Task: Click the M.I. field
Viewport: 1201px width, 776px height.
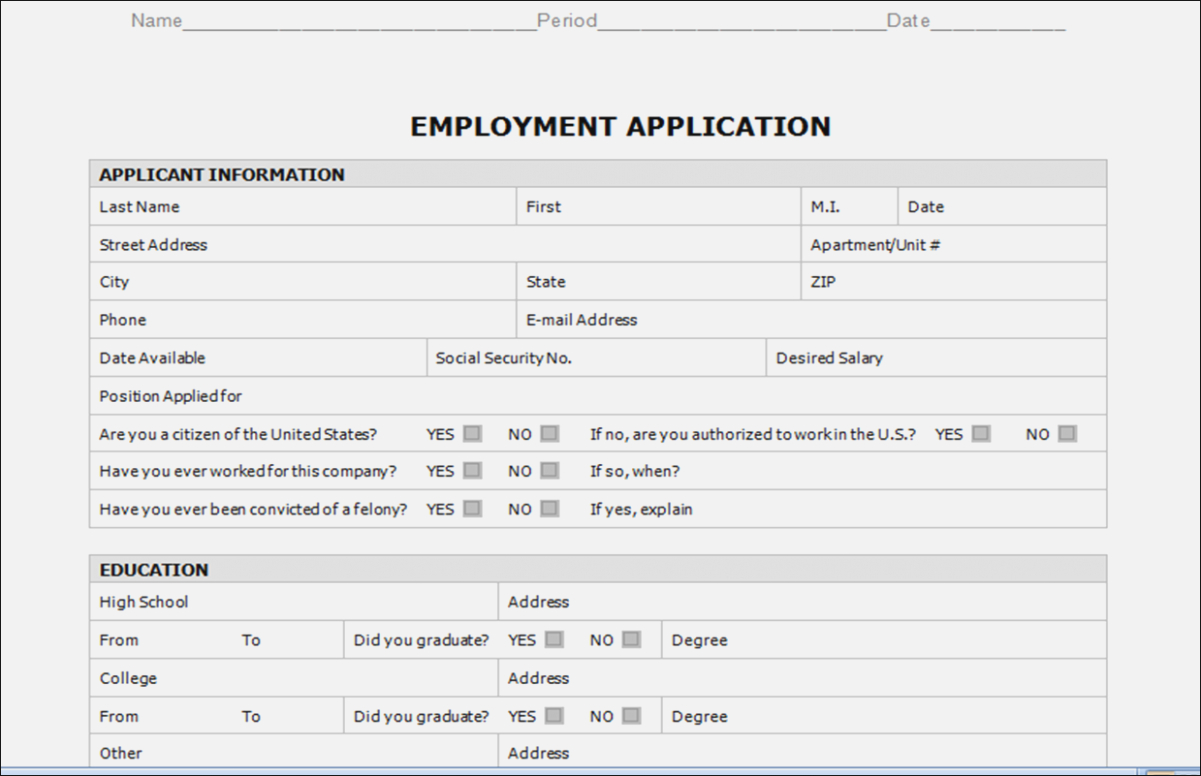Action: click(849, 206)
